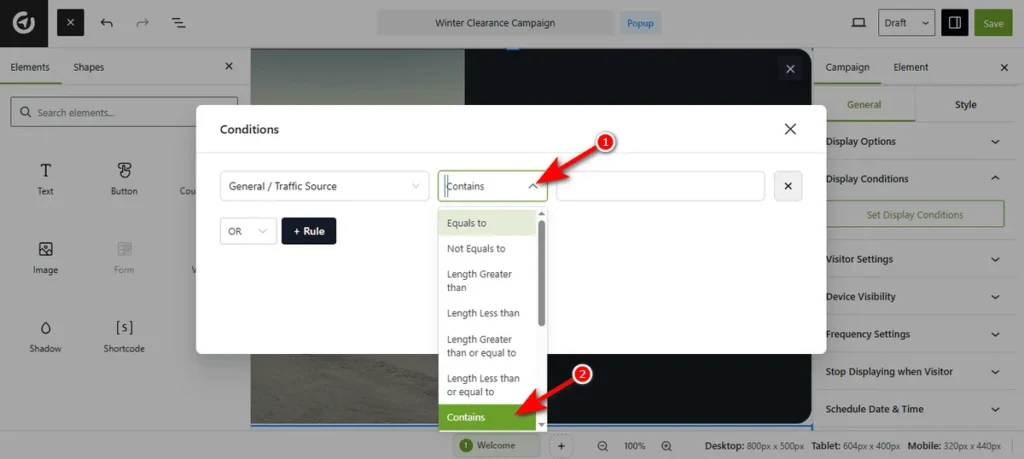Screen dimensions: 1024x459
Task: Open the Style settings tab
Action: [x=965, y=104]
